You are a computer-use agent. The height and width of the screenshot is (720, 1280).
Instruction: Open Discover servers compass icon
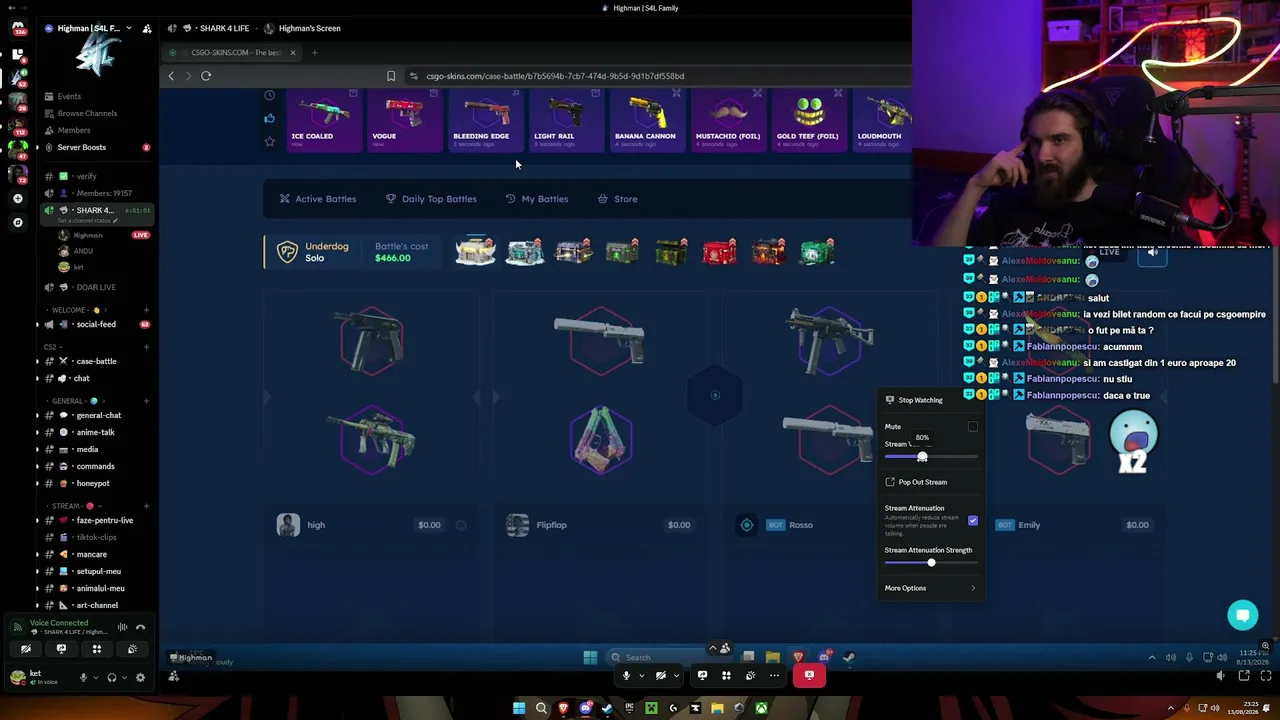pos(17,222)
